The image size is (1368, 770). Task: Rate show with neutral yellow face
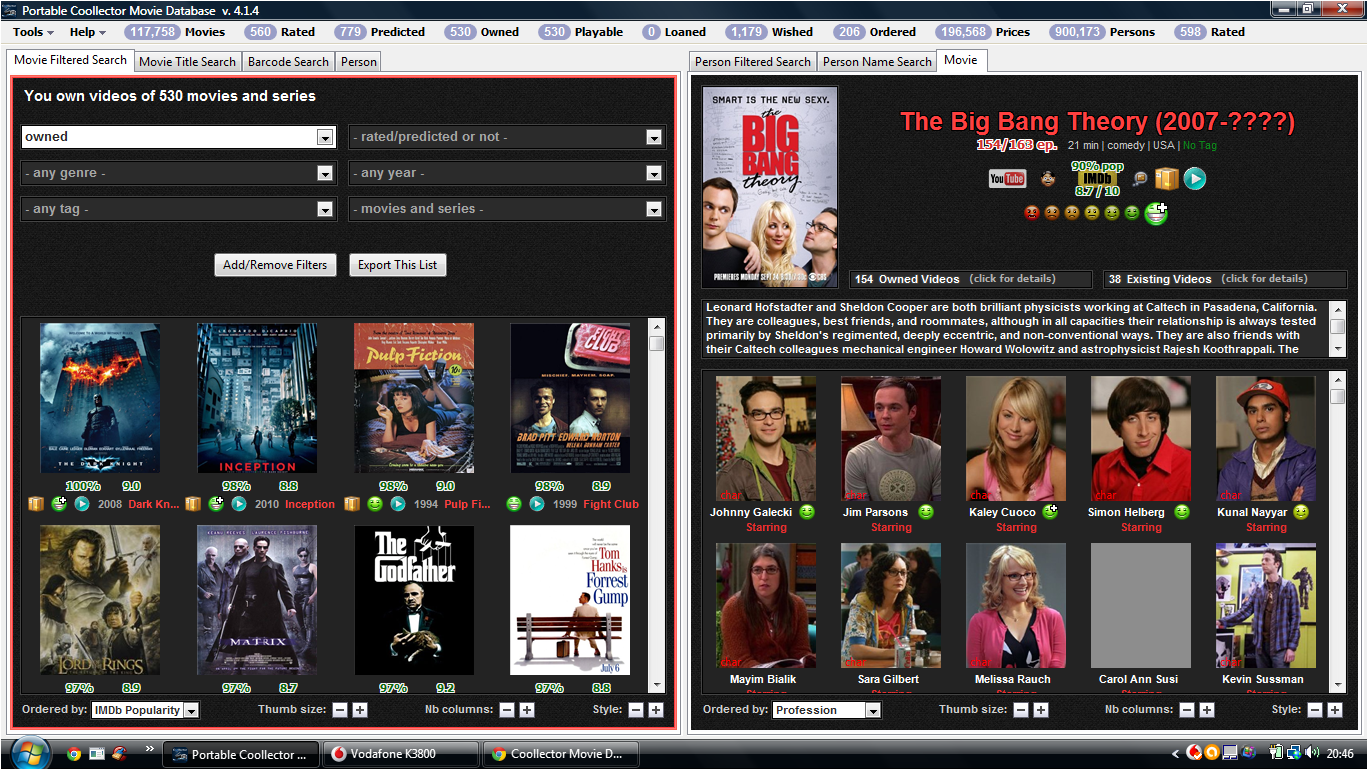click(1092, 212)
